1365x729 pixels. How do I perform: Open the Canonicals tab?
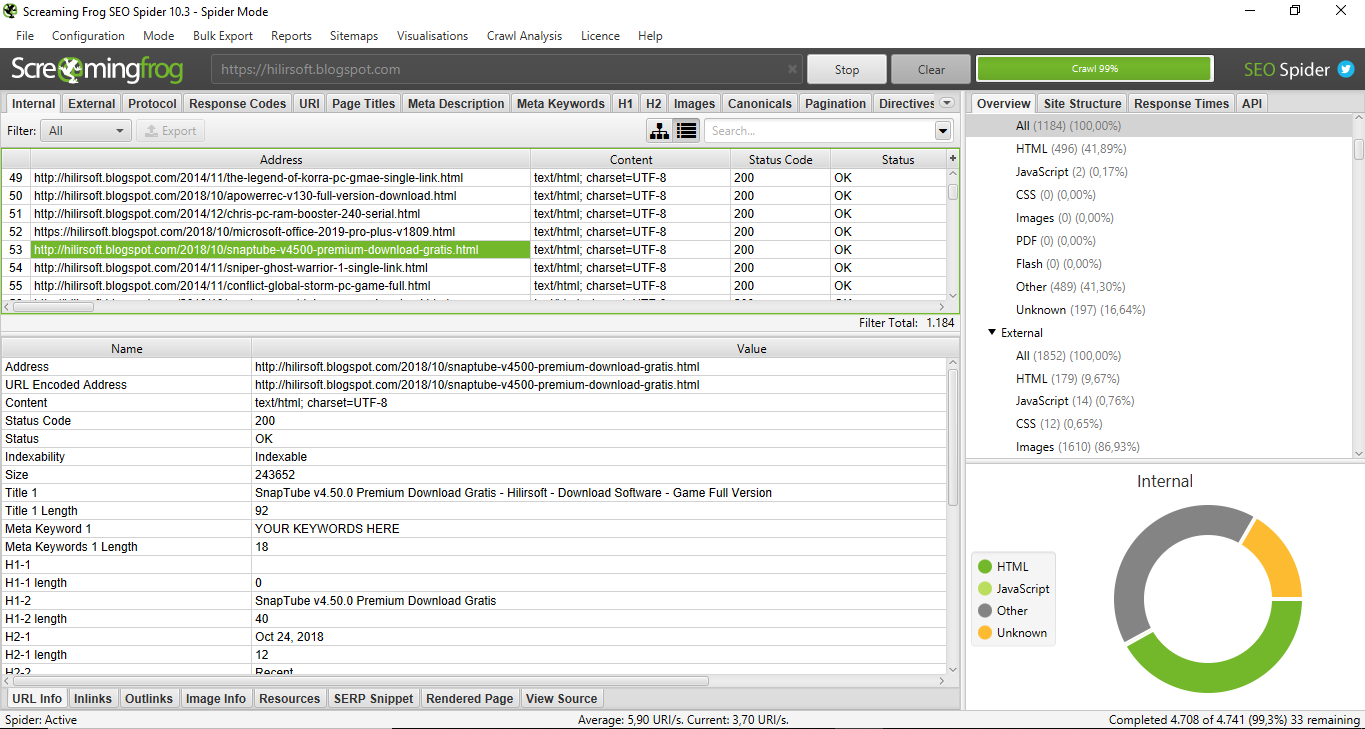[760, 103]
